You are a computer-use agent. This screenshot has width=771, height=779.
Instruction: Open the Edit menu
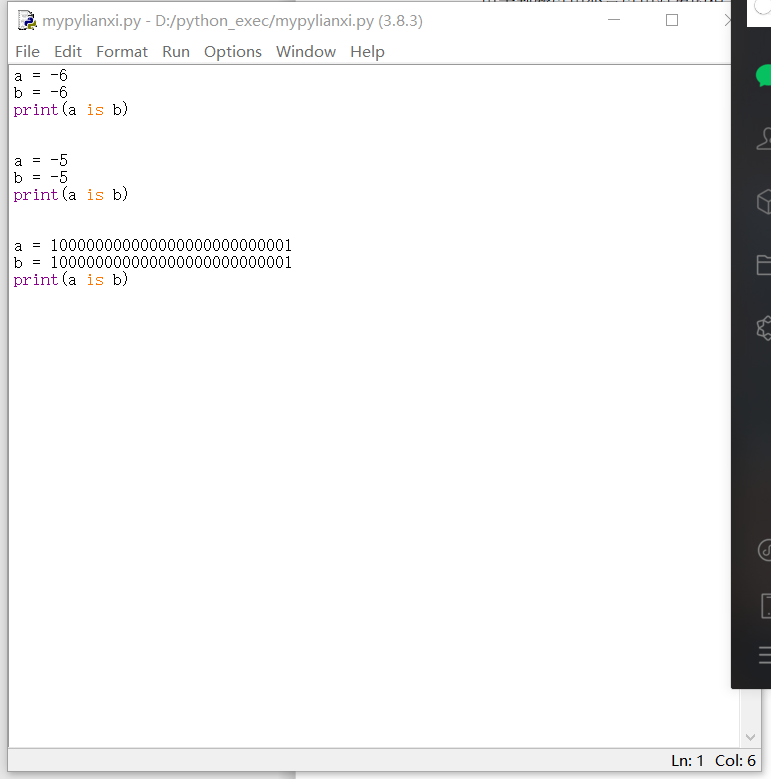[68, 52]
